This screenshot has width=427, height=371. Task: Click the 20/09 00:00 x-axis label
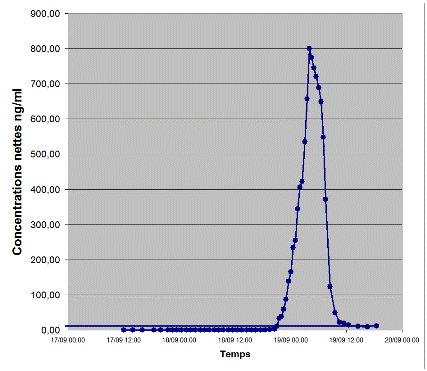pos(402,340)
